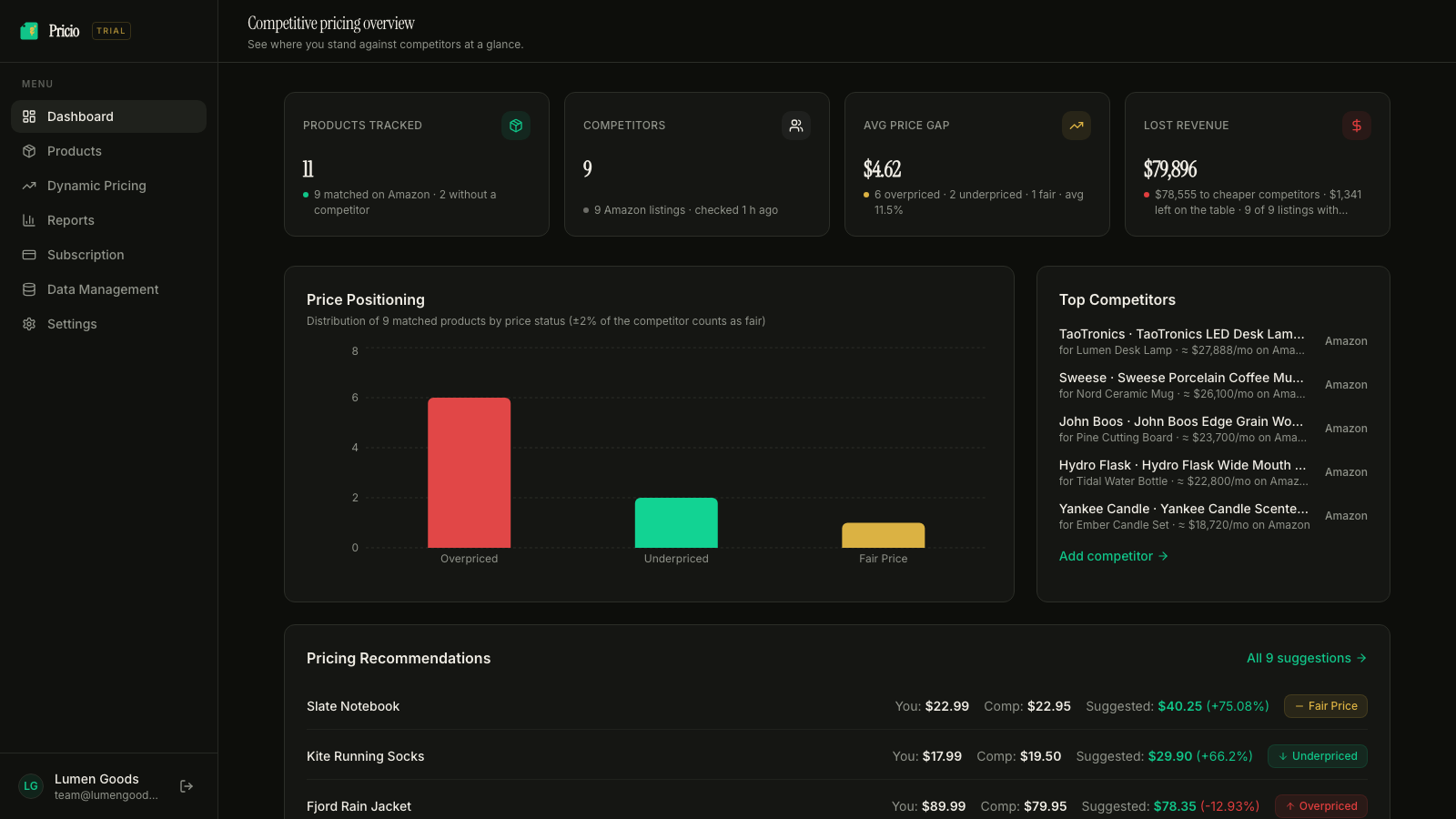Viewport: 1456px width, 819px height.
Task: Click the Data Management database icon
Action: coord(29,289)
